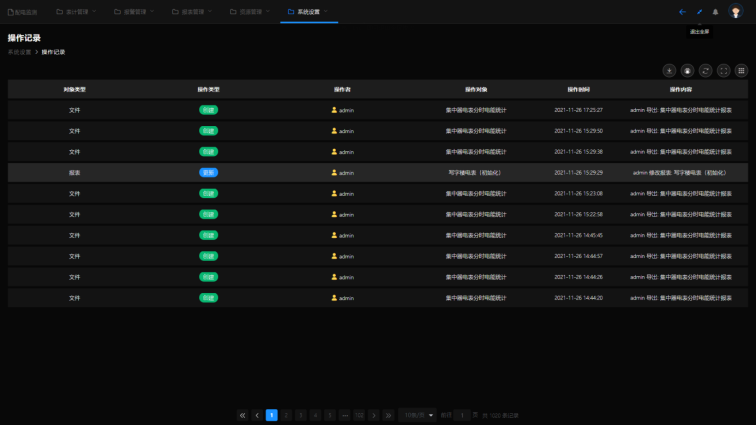The image size is (756, 425).
Task: Toggle table fullscreen icon
Action: tap(723, 71)
